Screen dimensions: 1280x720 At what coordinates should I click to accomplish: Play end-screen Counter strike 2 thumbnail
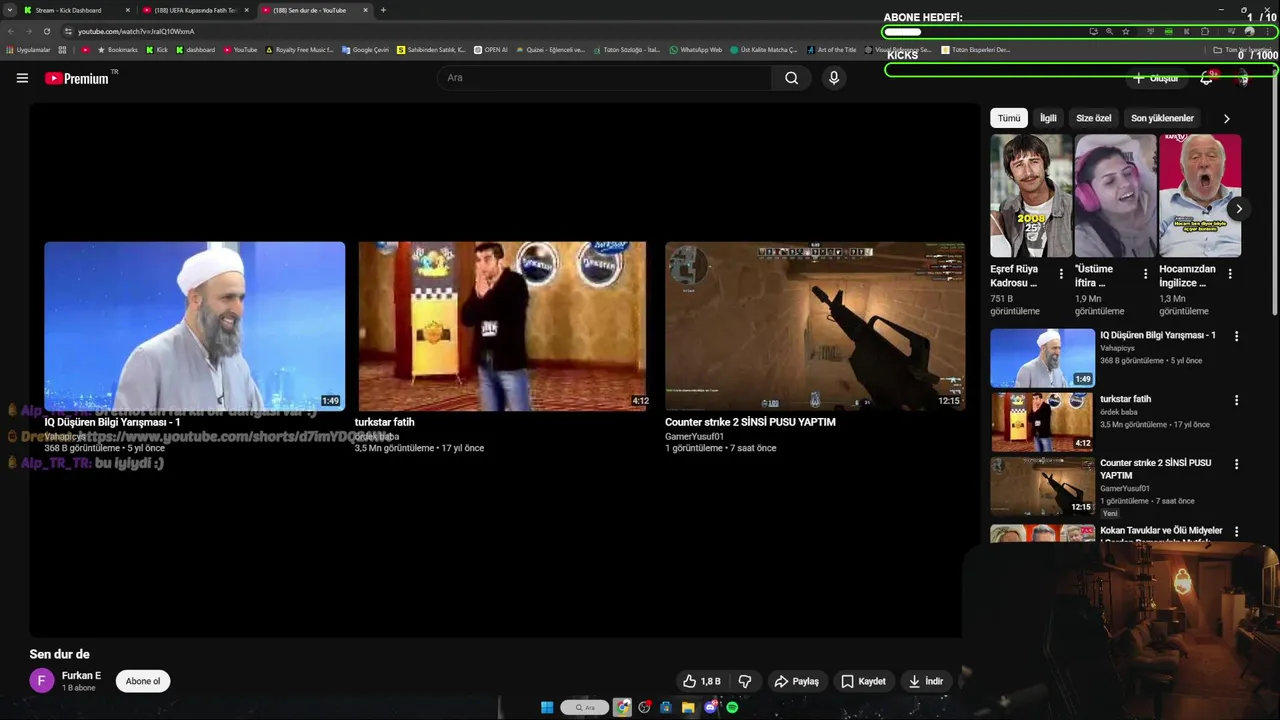click(815, 326)
